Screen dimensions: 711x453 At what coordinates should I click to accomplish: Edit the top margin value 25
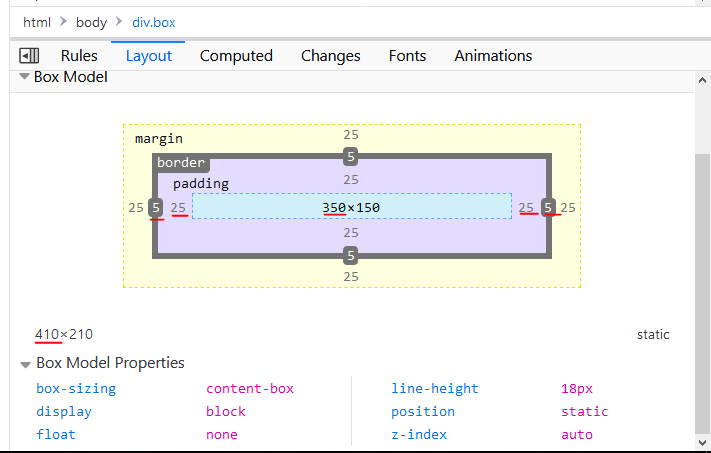(x=351, y=135)
